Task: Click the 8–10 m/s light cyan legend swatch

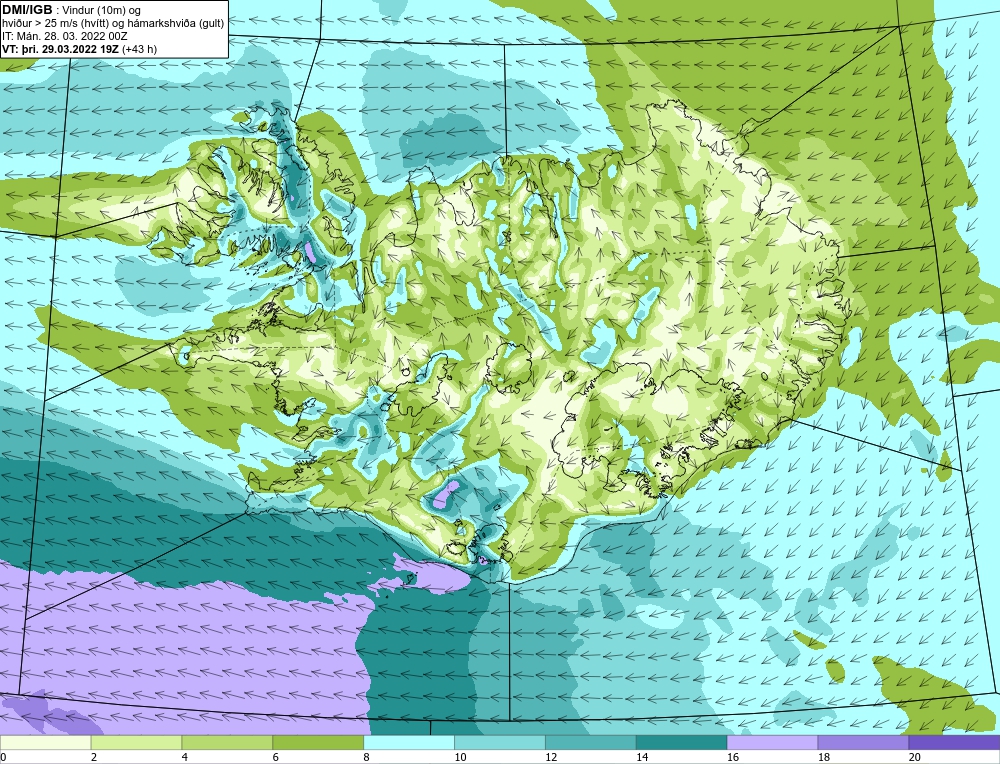Action: (x=409, y=743)
